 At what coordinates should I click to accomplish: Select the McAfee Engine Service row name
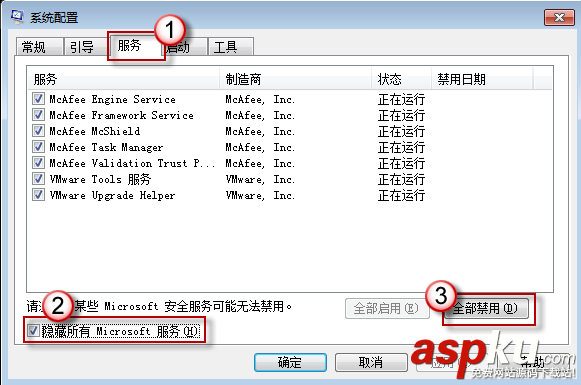(x=113, y=99)
